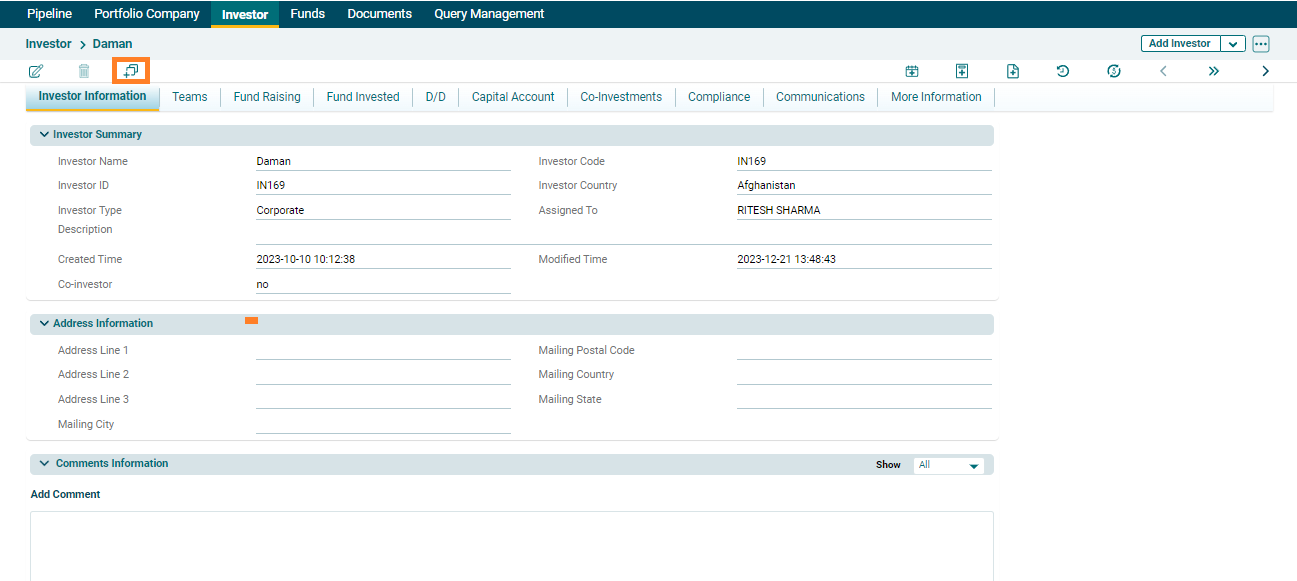The width and height of the screenshot is (1297, 581).
Task: Open the Portfolio Company menu
Action: click(147, 14)
